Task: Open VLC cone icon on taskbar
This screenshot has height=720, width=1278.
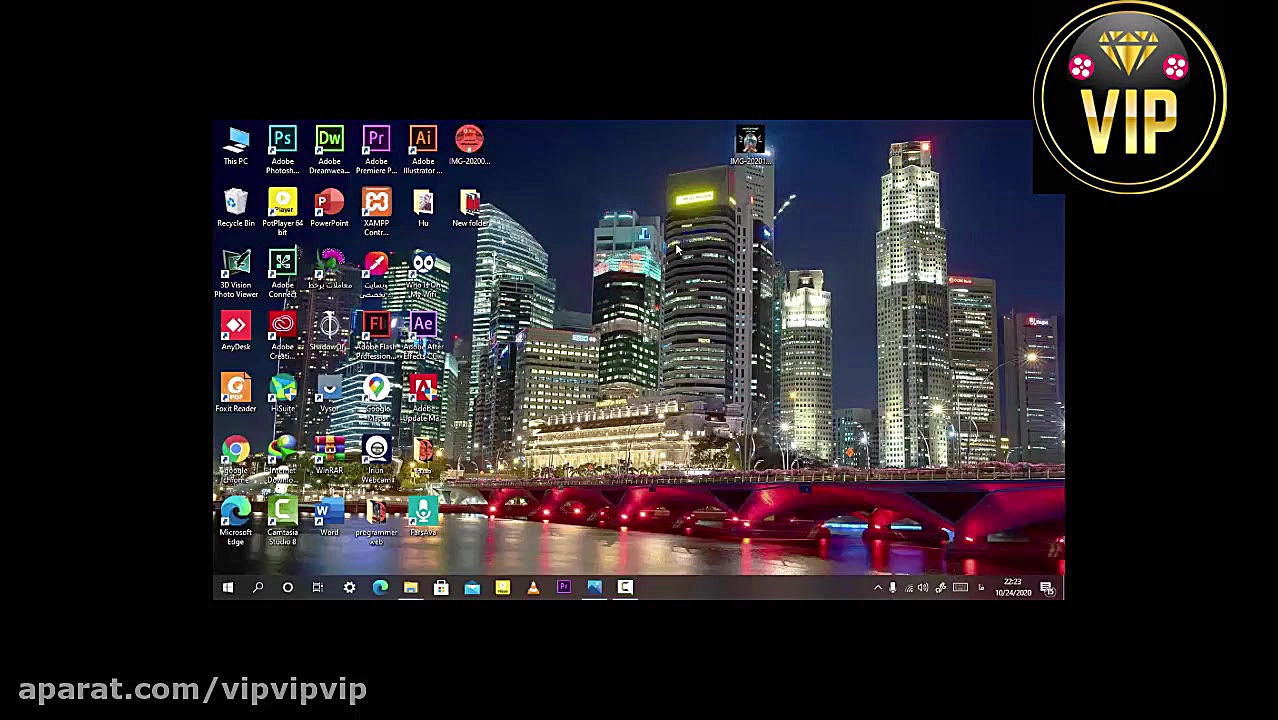Action: coord(533,587)
